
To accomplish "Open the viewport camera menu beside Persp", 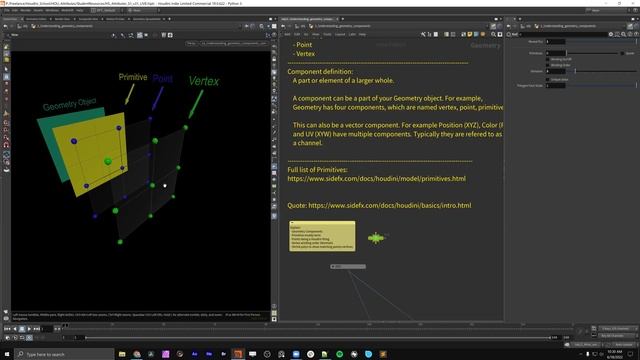I will [x=233, y=43].
